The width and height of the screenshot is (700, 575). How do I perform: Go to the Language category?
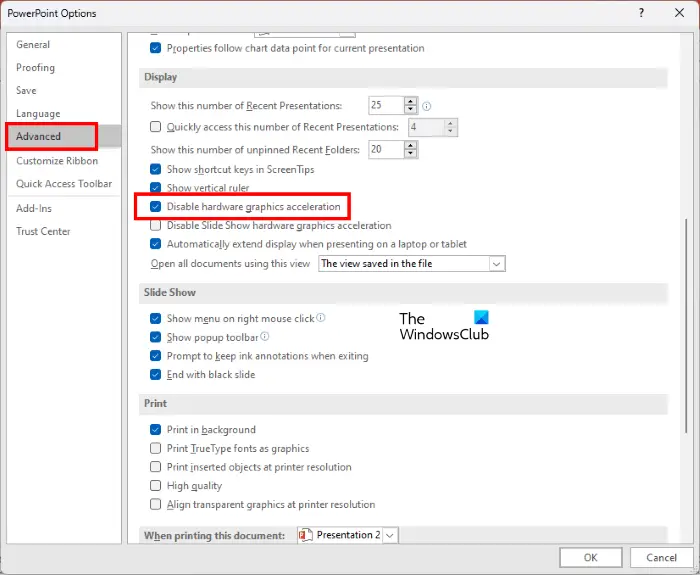point(38,113)
